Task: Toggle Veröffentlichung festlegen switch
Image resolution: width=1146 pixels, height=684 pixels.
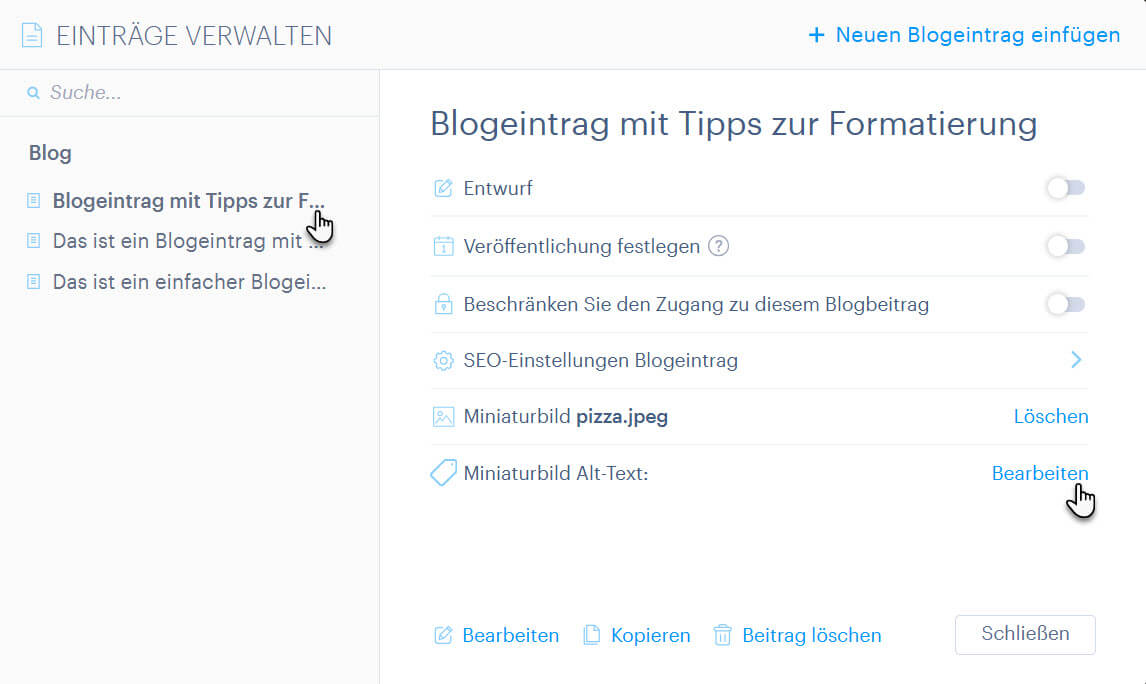Action: (1066, 246)
